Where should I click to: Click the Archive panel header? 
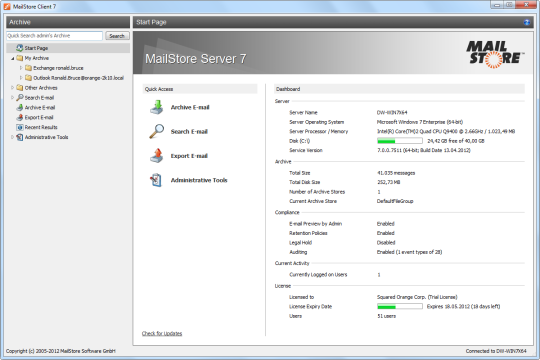(68, 22)
